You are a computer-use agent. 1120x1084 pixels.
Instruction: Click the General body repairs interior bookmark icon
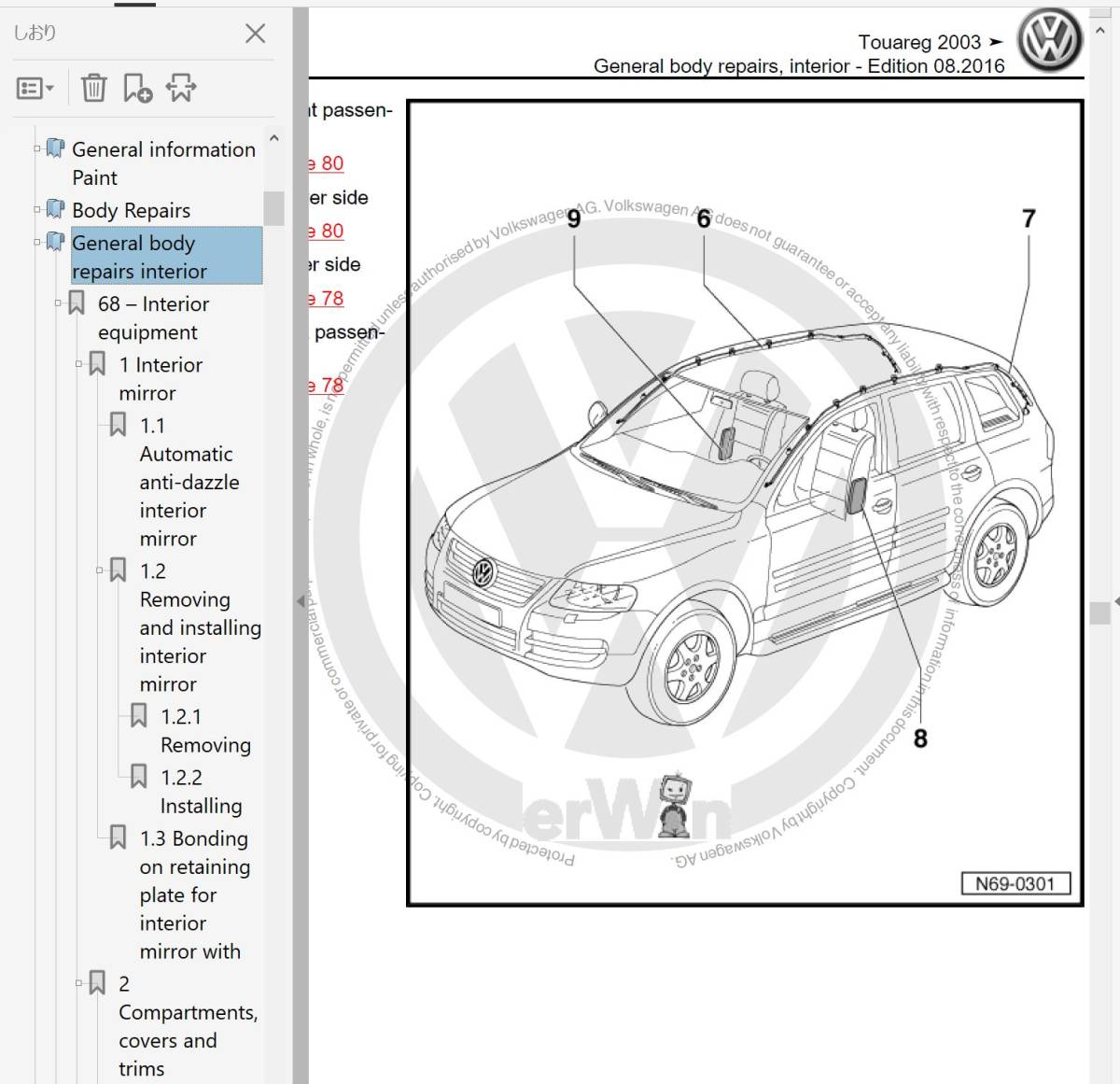[x=56, y=243]
